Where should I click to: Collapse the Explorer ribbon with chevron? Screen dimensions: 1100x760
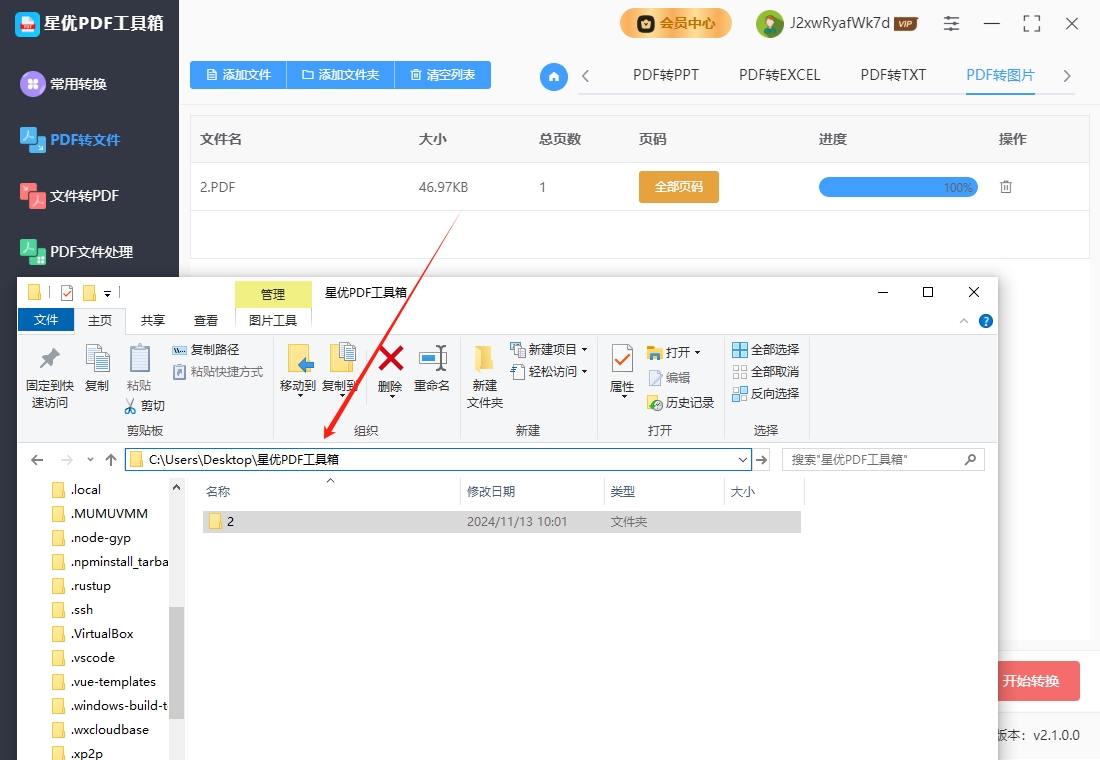tap(964, 321)
